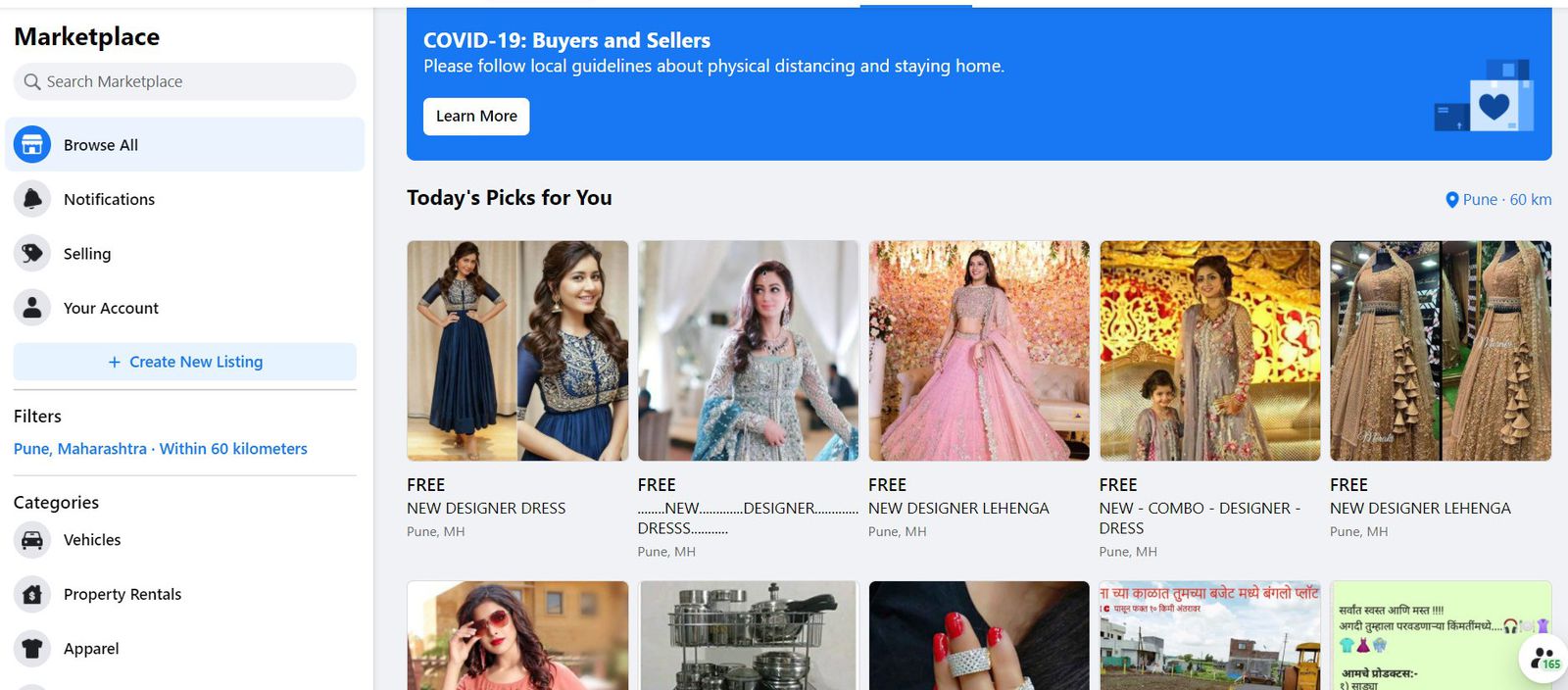Open the people chat bubble showing 165

[1543, 659]
